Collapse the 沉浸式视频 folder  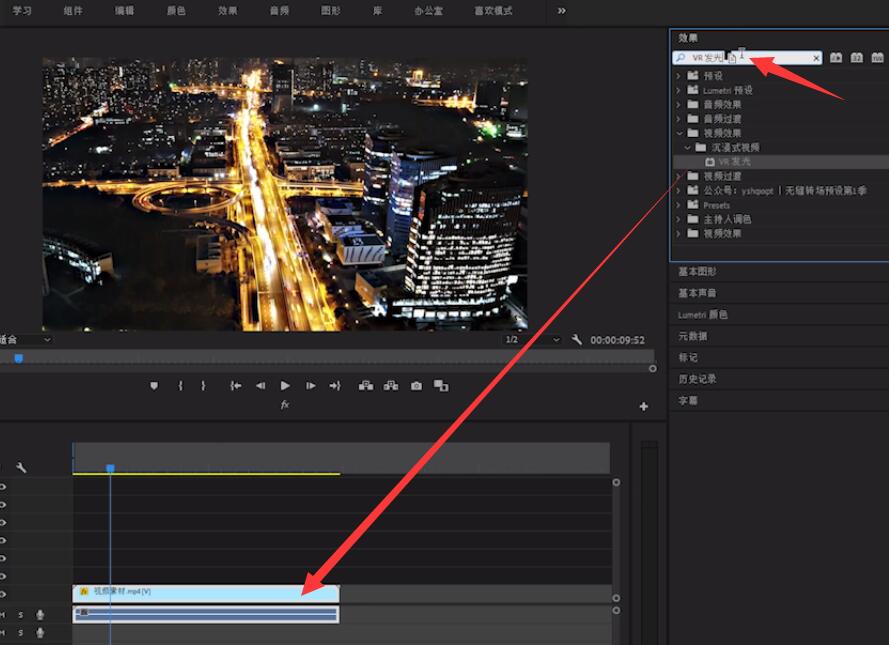[x=687, y=147]
